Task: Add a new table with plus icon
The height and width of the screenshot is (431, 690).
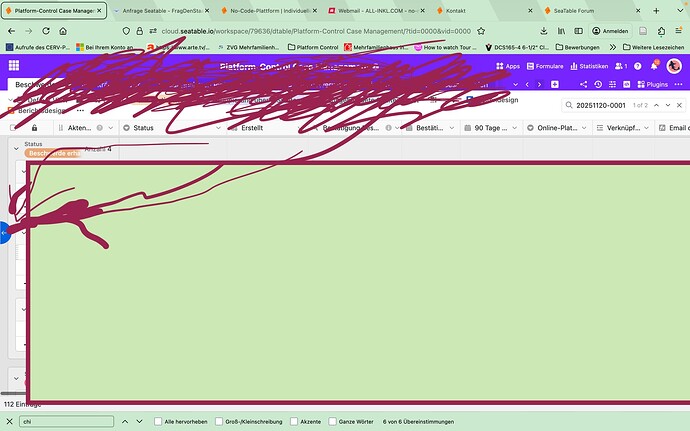Action: click(x=554, y=84)
